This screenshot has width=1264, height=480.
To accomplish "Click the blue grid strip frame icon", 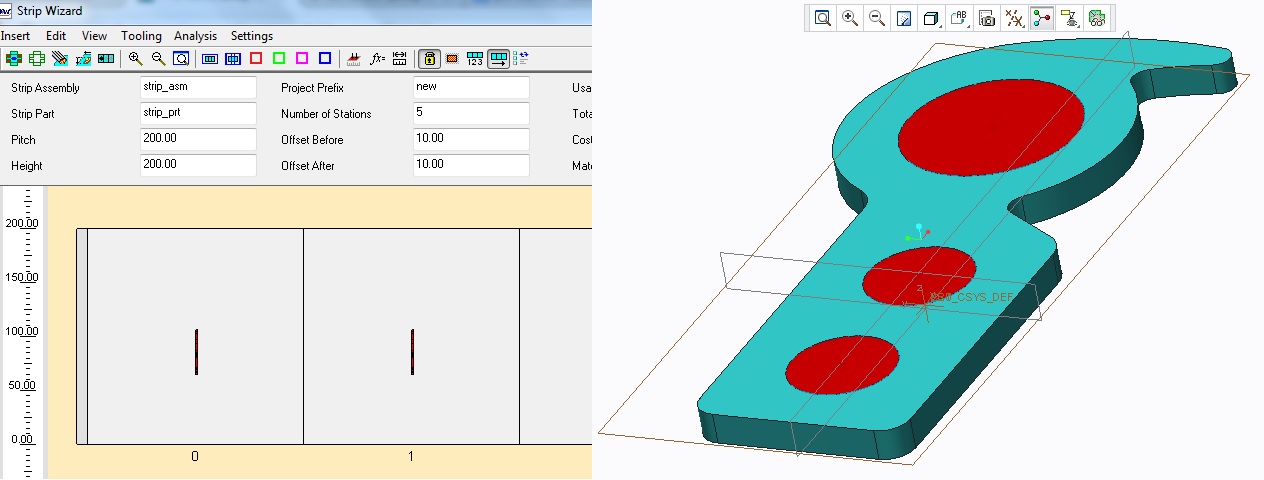I will tap(233, 58).
